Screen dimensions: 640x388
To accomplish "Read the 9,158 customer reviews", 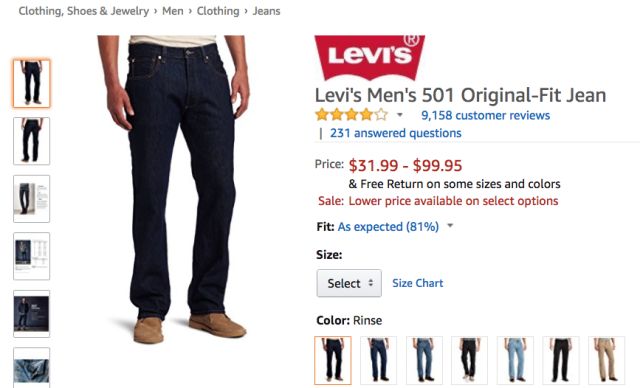I will click(485, 115).
